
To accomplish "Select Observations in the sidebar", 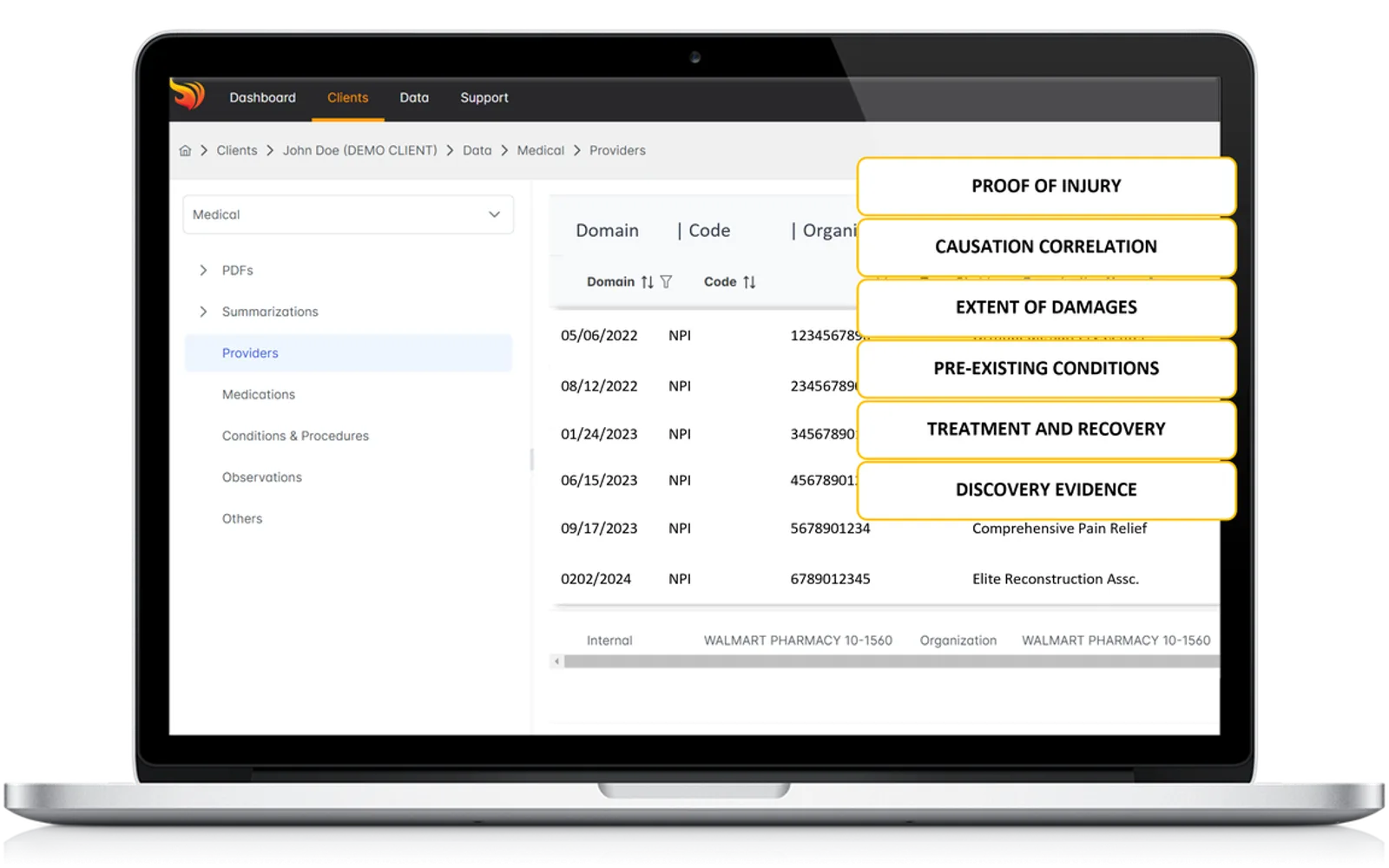I will (x=262, y=477).
